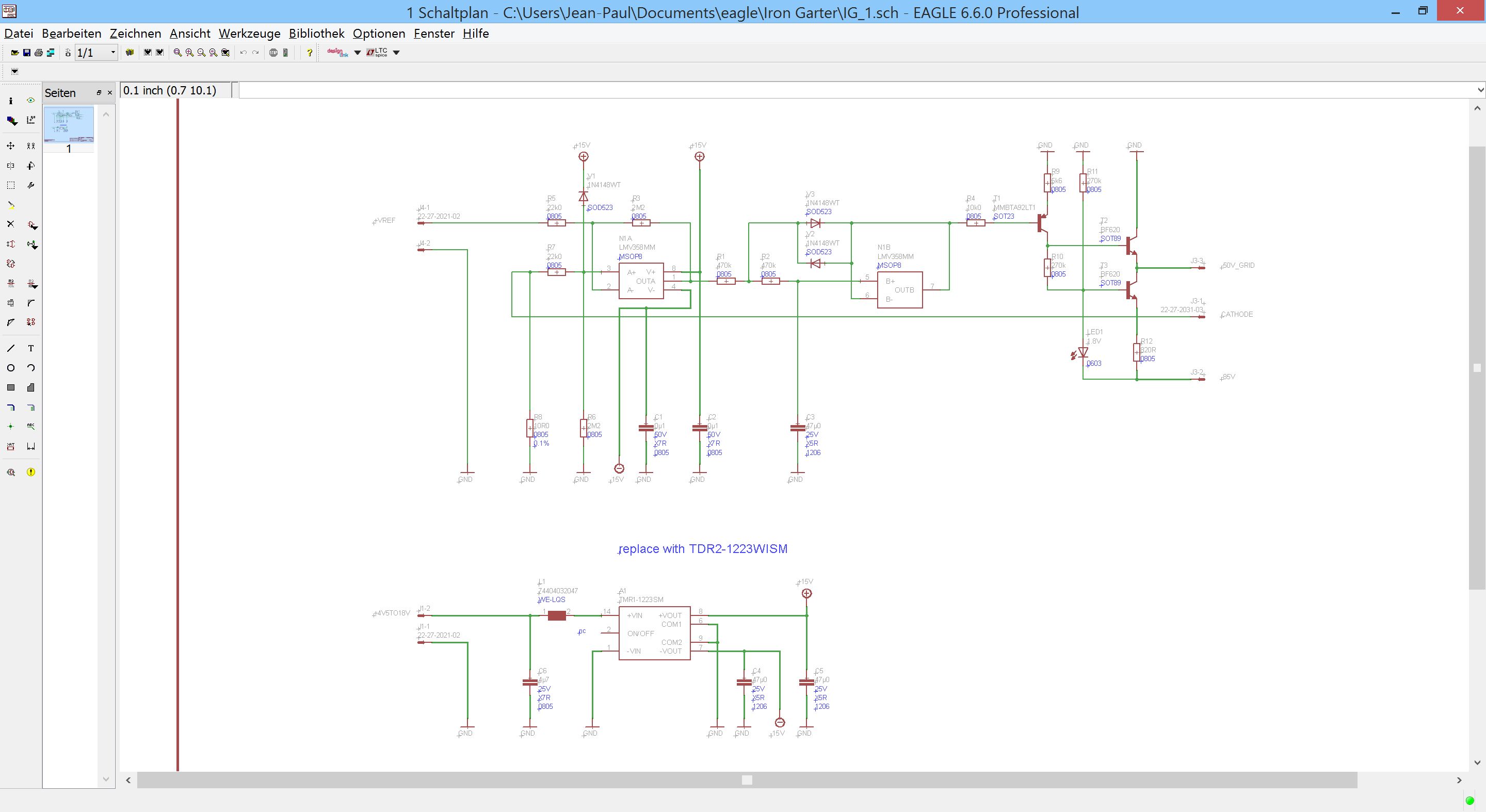
Task: Open the Optionen menu
Action: click(379, 34)
